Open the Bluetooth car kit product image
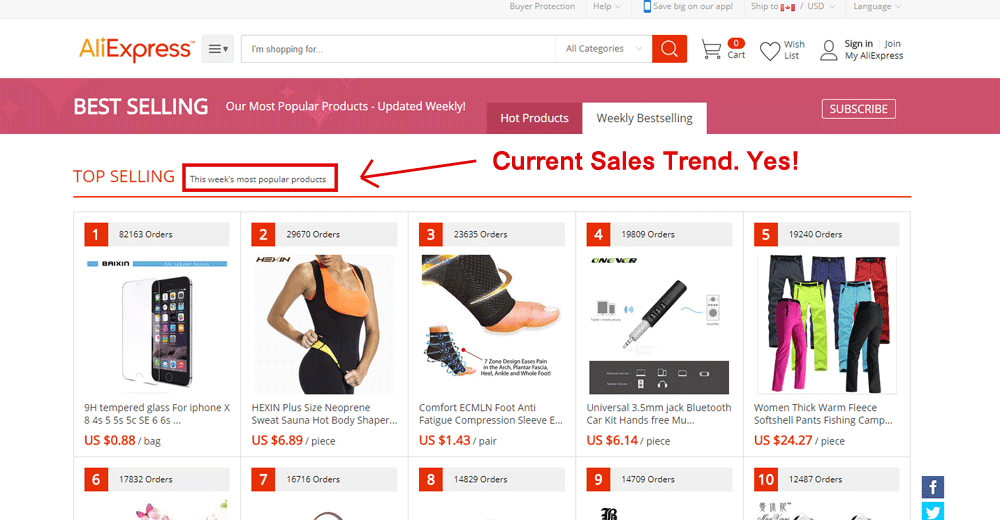Viewport: 1000px width, 520px height. 659,325
